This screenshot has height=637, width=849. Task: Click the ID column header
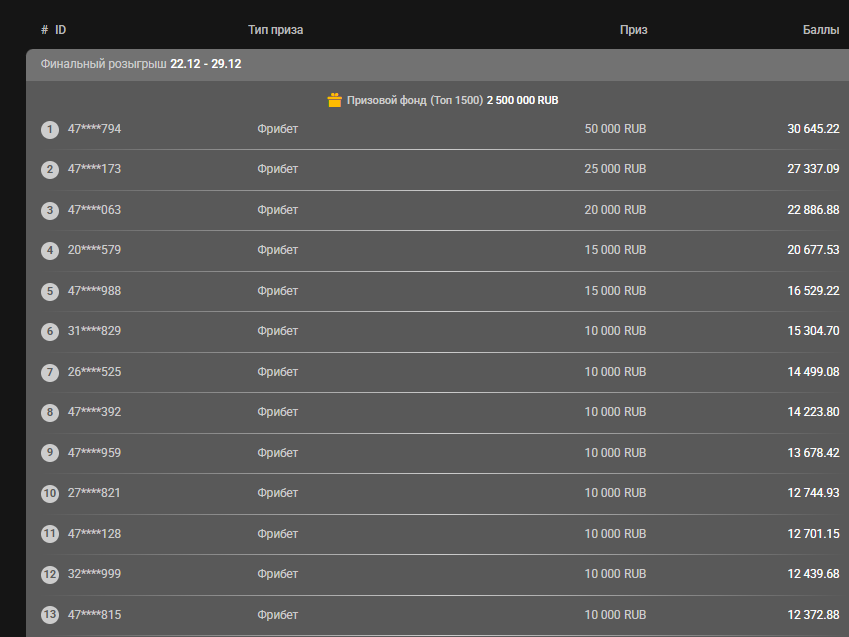tap(61, 30)
